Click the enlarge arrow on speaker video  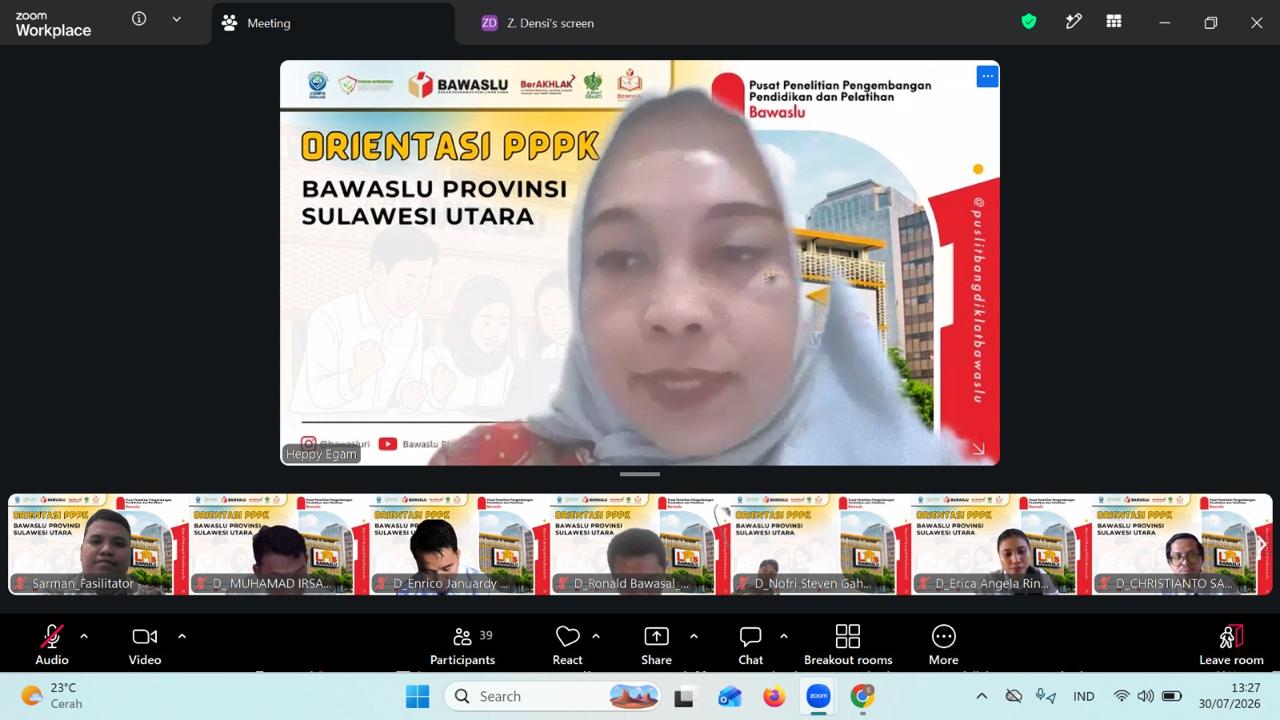point(978,449)
